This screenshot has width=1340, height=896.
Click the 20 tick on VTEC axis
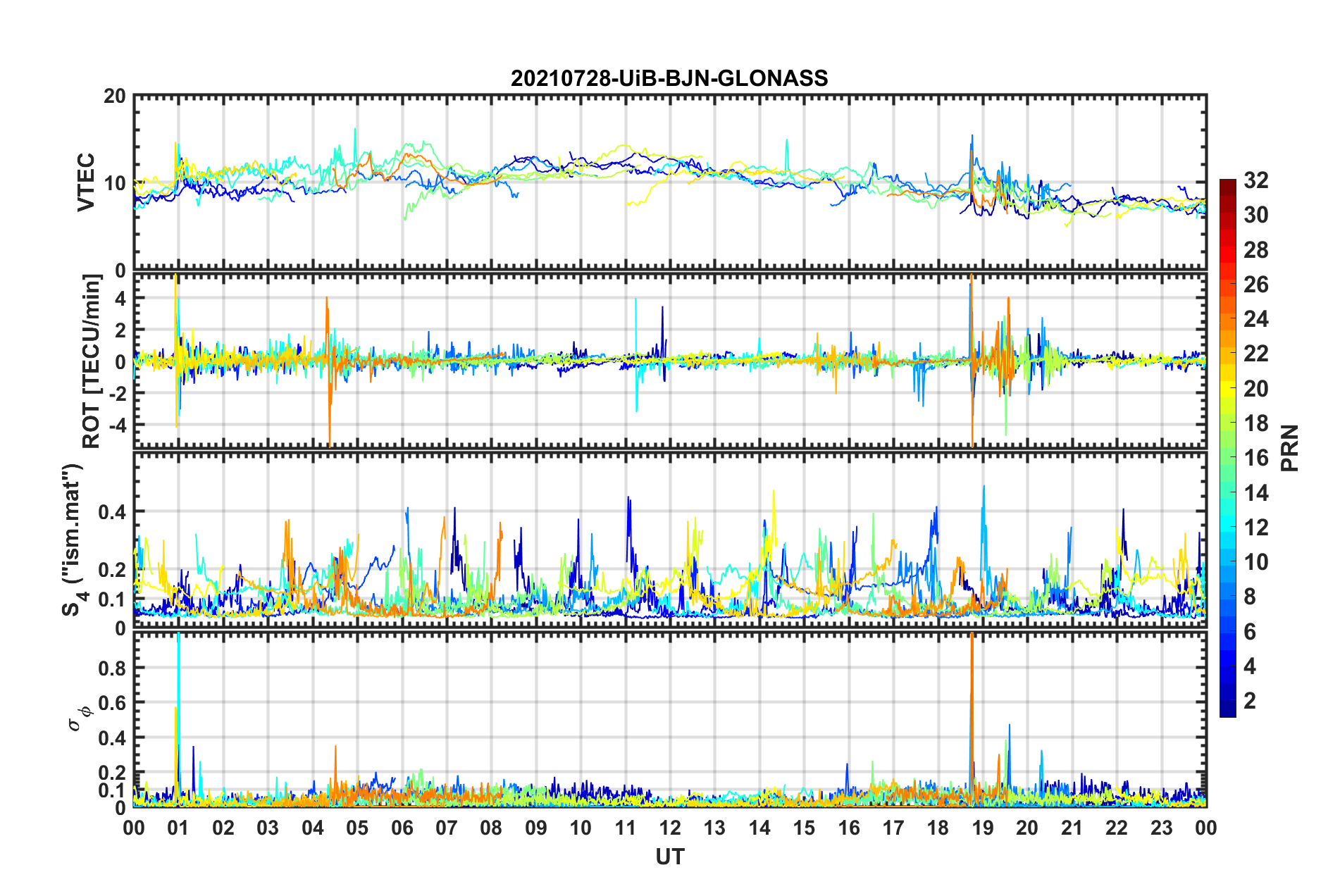click(115, 96)
